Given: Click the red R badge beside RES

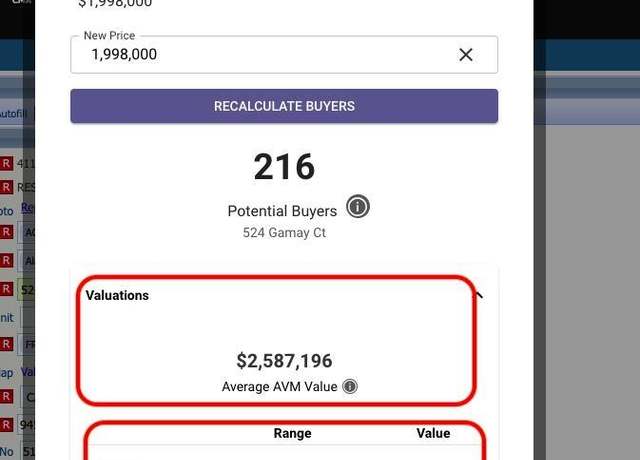Looking at the screenshot, I should point(6,187).
